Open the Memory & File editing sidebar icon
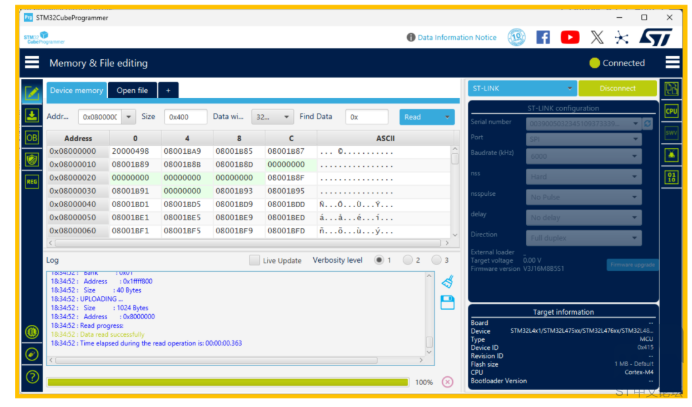Image resolution: width=692 pixels, height=407 pixels. click(x=32, y=93)
